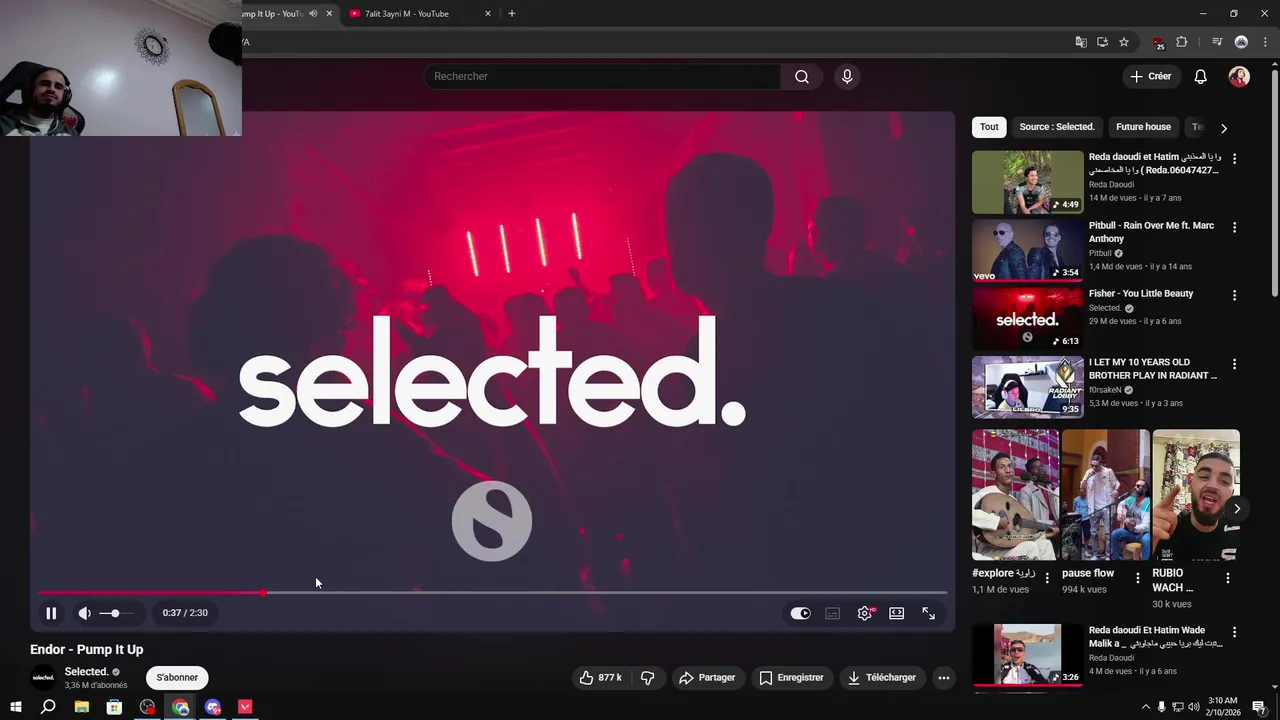Select the Tout filter chip
Viewport: 1280px width, 720px height.
coord(989,127)
